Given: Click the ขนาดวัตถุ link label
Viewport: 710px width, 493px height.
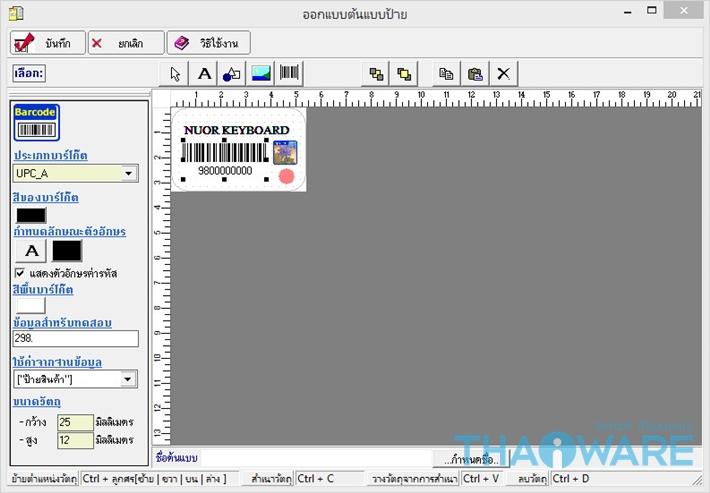Looking at the screenshot, I should (x=37, y=402).
